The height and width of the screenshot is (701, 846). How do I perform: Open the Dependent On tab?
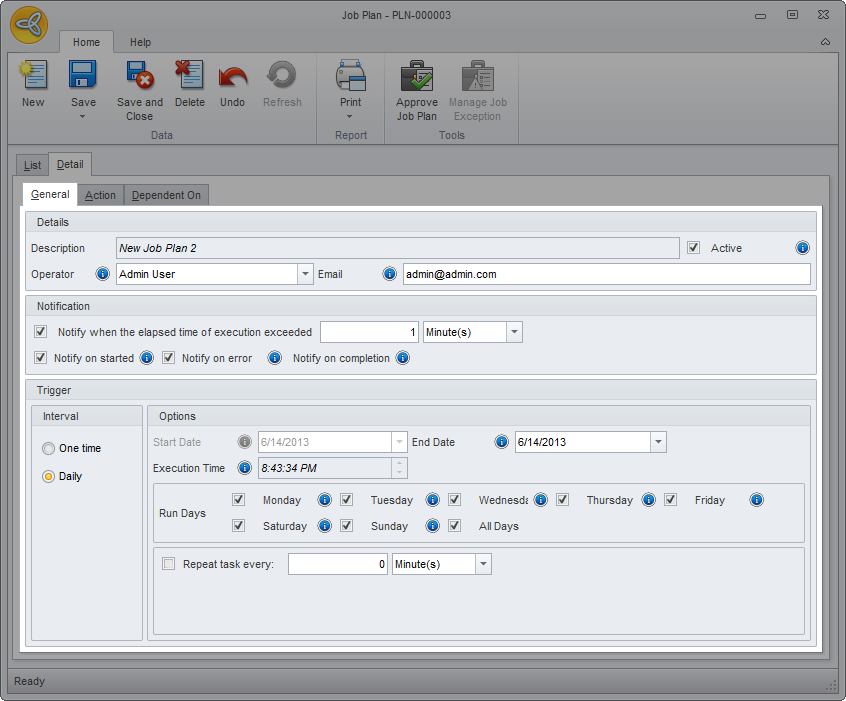[166, 195]
